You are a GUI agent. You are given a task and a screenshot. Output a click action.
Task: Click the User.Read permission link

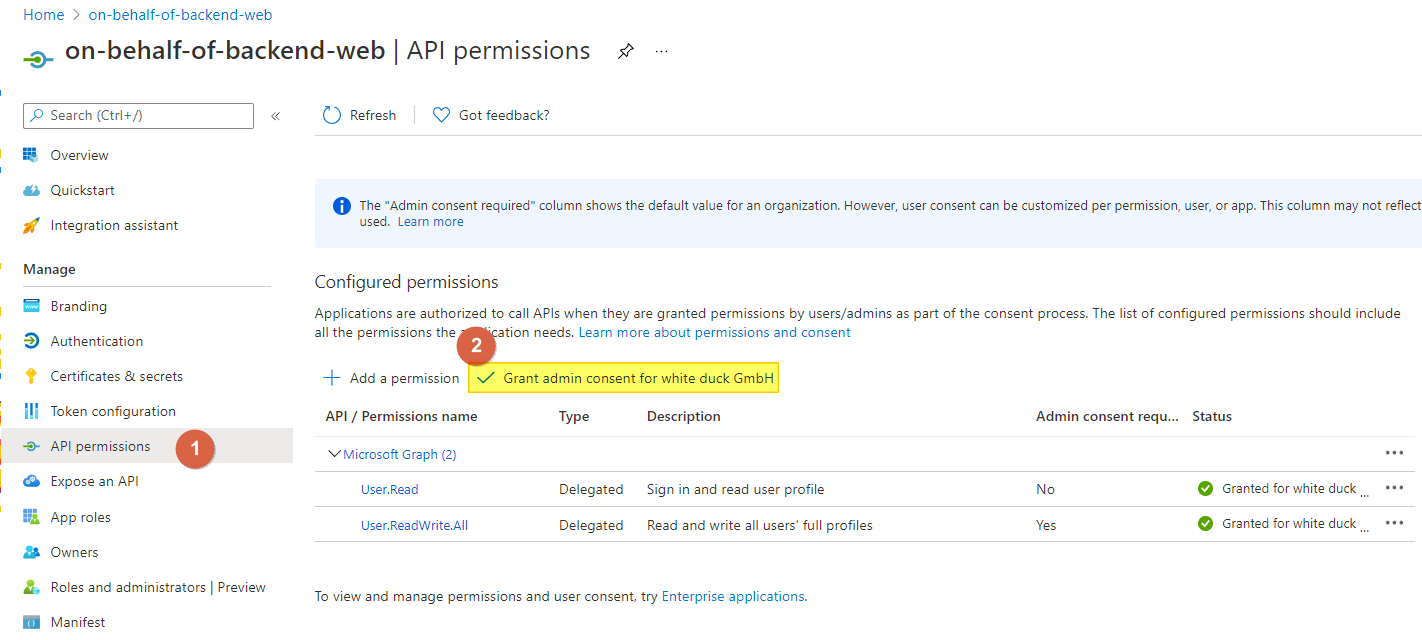pyautogui.click(x=390, y=489)
